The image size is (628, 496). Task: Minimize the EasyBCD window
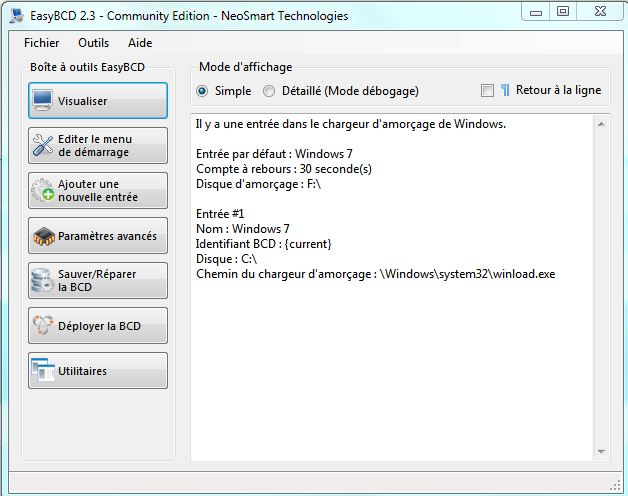point(536,12)
